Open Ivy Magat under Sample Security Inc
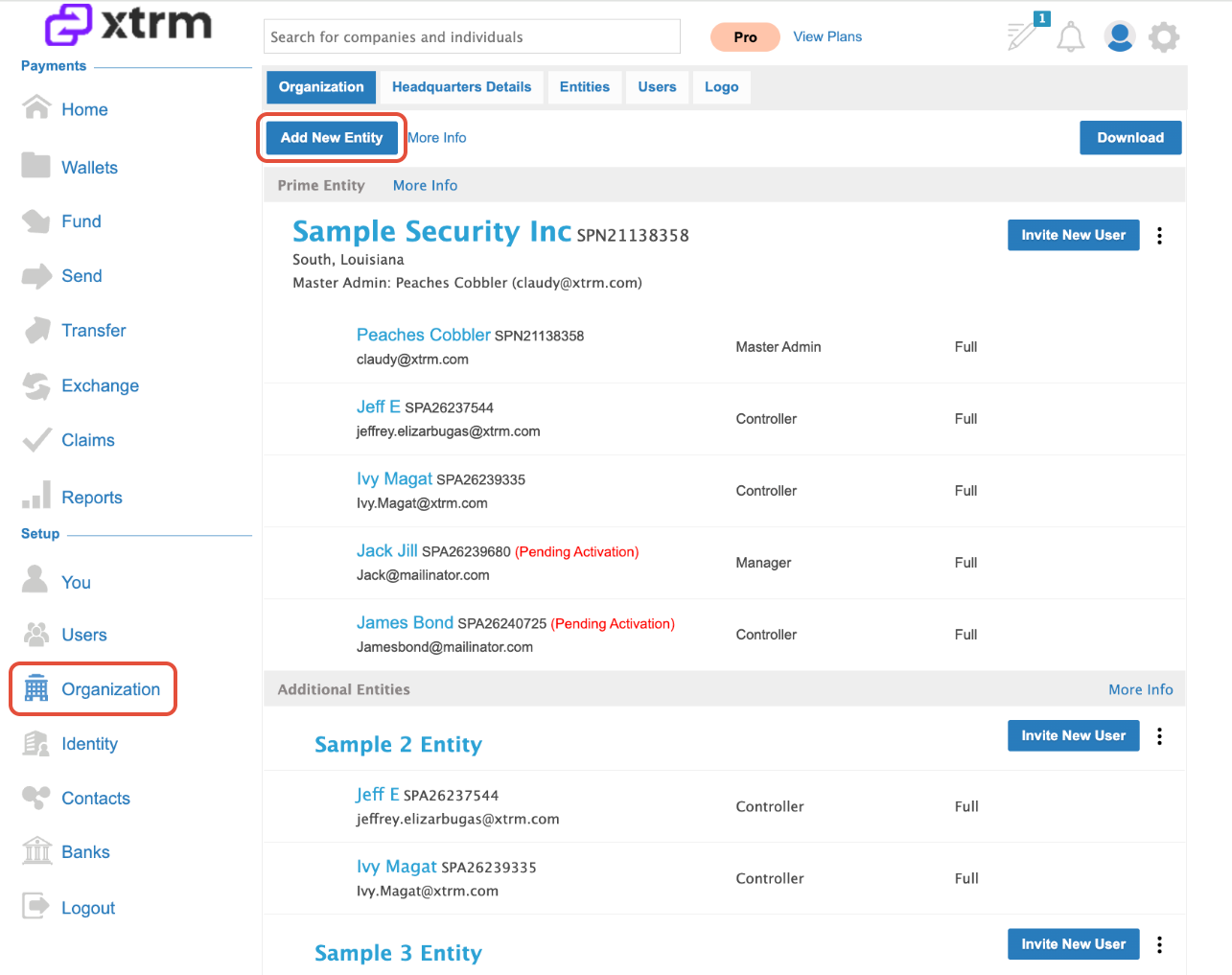 pos(394,478)
